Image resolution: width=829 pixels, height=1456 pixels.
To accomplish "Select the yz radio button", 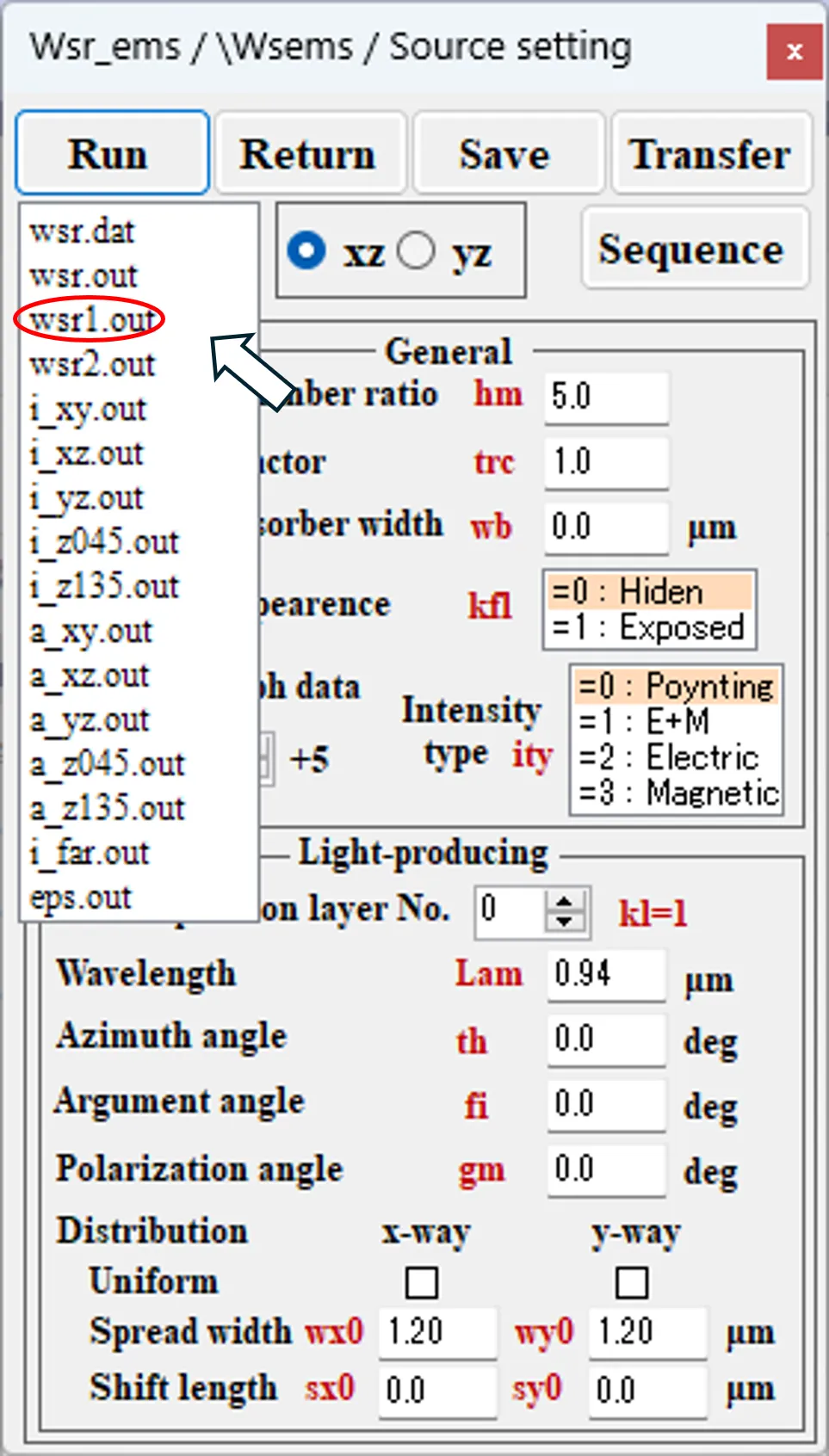I will point(417,251).
